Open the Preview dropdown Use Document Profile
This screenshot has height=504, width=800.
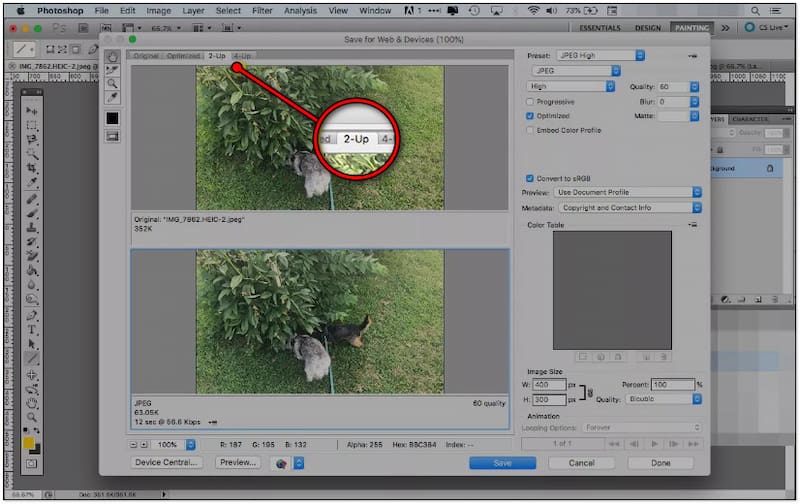click(628, 192)
